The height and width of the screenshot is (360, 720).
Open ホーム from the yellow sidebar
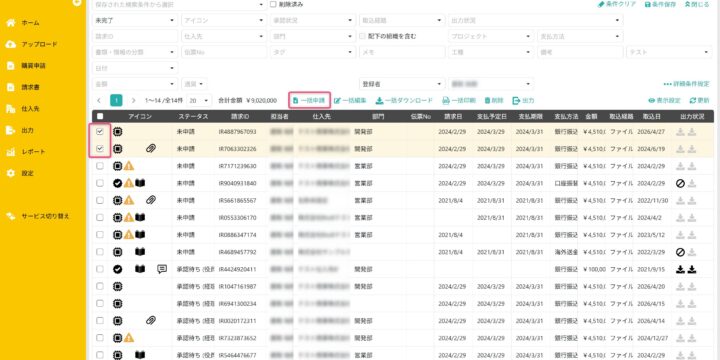coord(30,23)
